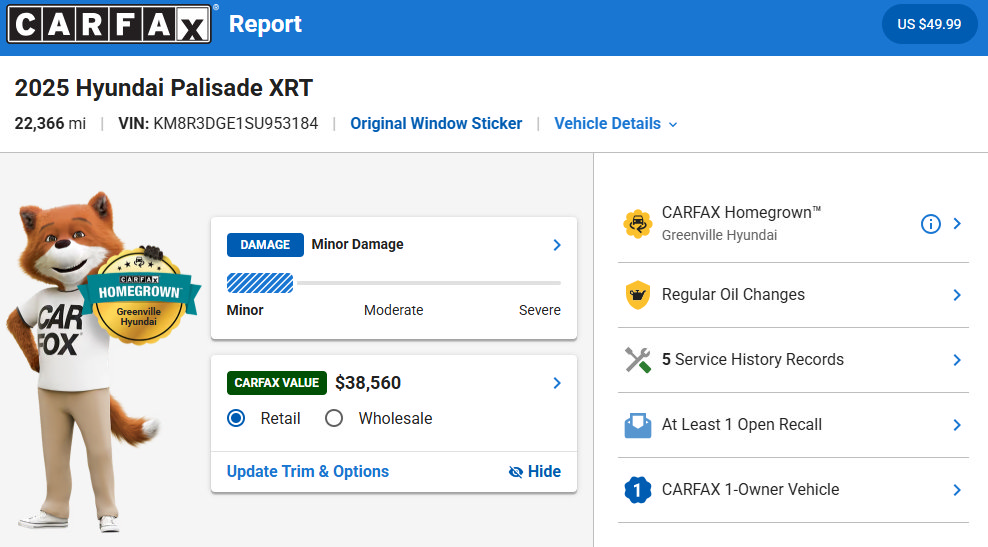Click the Regular Oil Changes text
988x547 pixels.
point(733,295)
